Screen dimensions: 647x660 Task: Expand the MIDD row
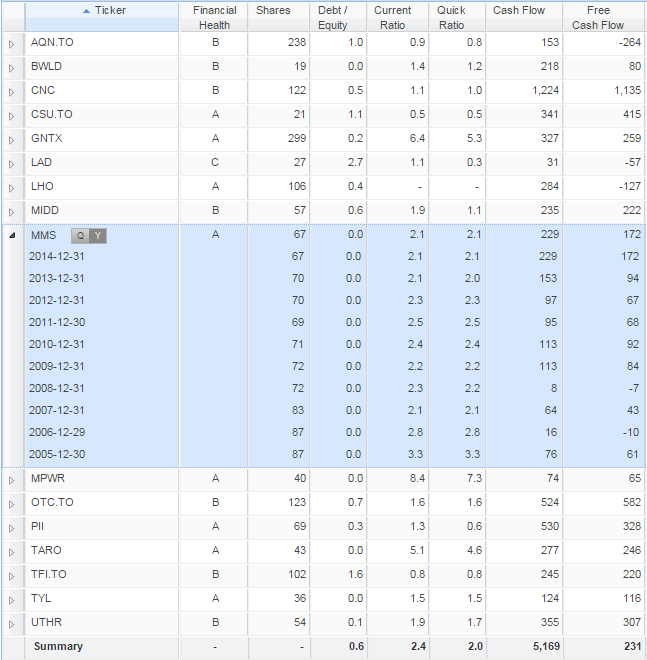[12, 212]
